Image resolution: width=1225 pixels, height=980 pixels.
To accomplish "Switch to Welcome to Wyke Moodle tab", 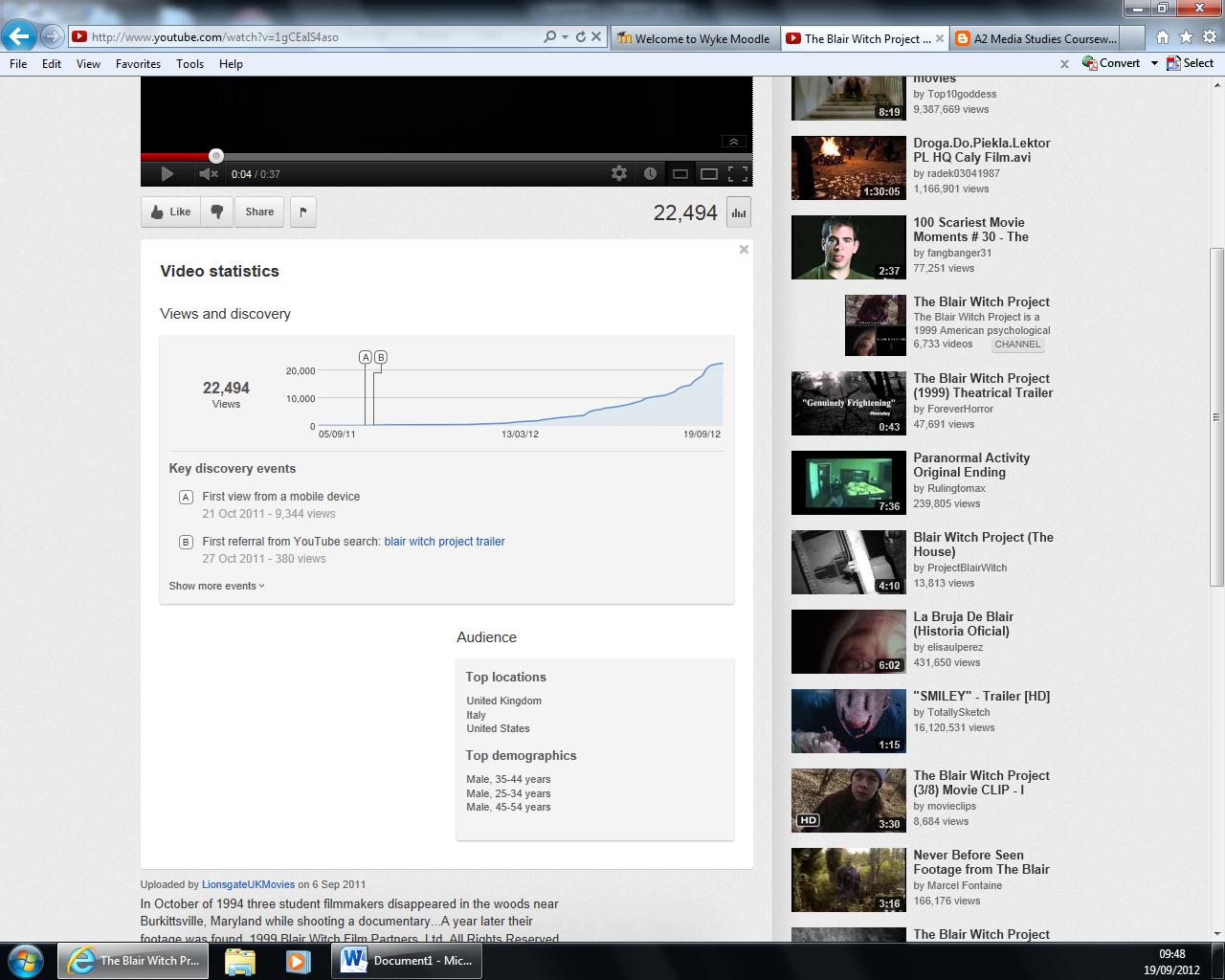I will click(694, 38).
